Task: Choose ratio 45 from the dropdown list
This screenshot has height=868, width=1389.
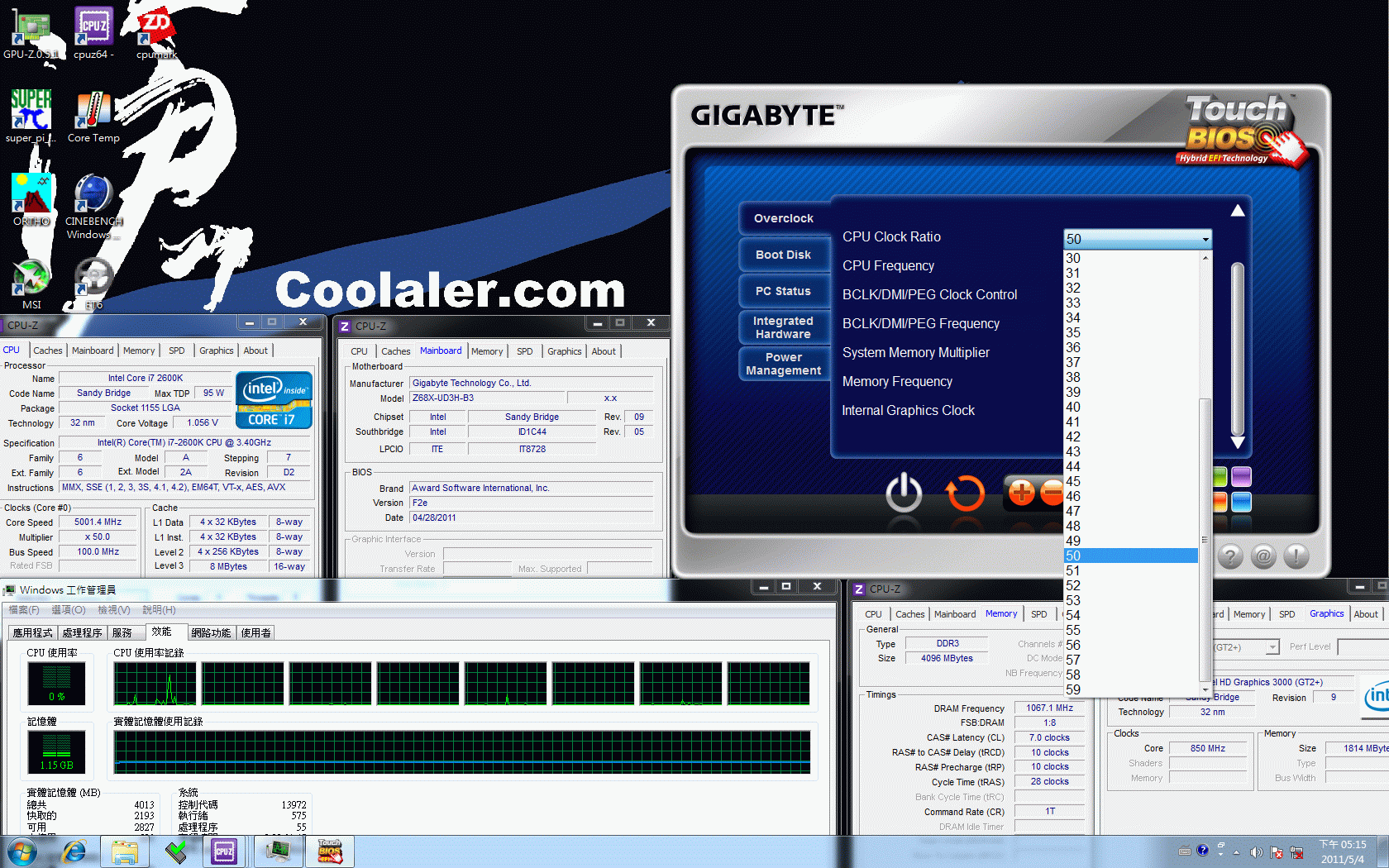Action: pos(1073,481)
